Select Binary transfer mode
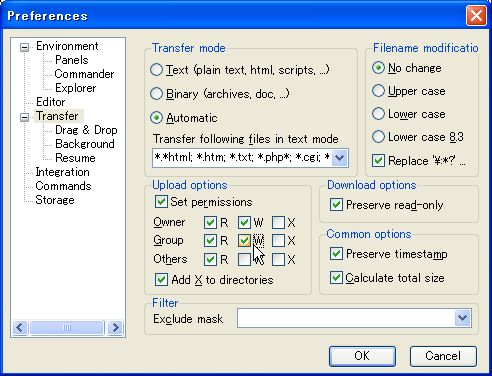 point(156,94)
